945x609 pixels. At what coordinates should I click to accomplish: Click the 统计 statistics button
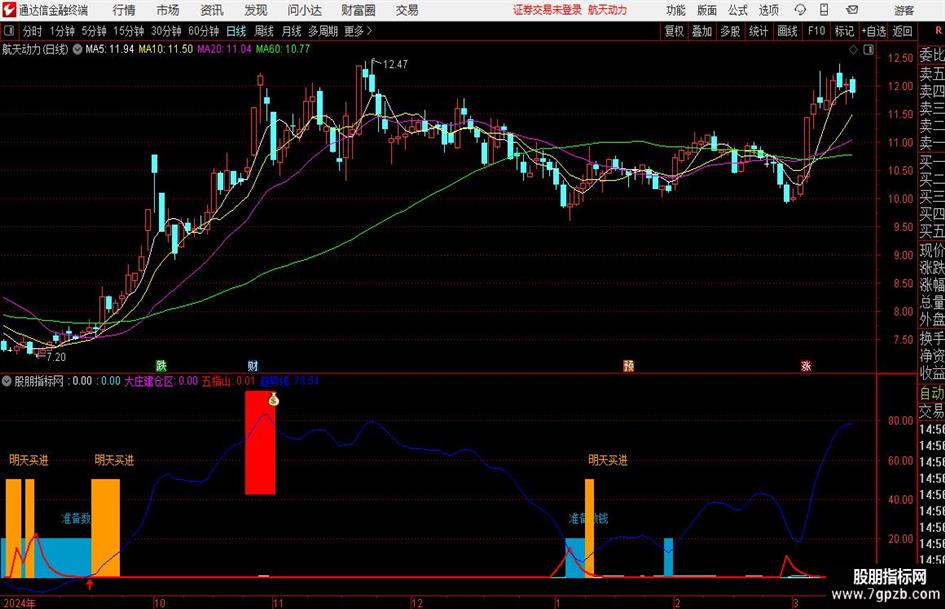point(758,31)
